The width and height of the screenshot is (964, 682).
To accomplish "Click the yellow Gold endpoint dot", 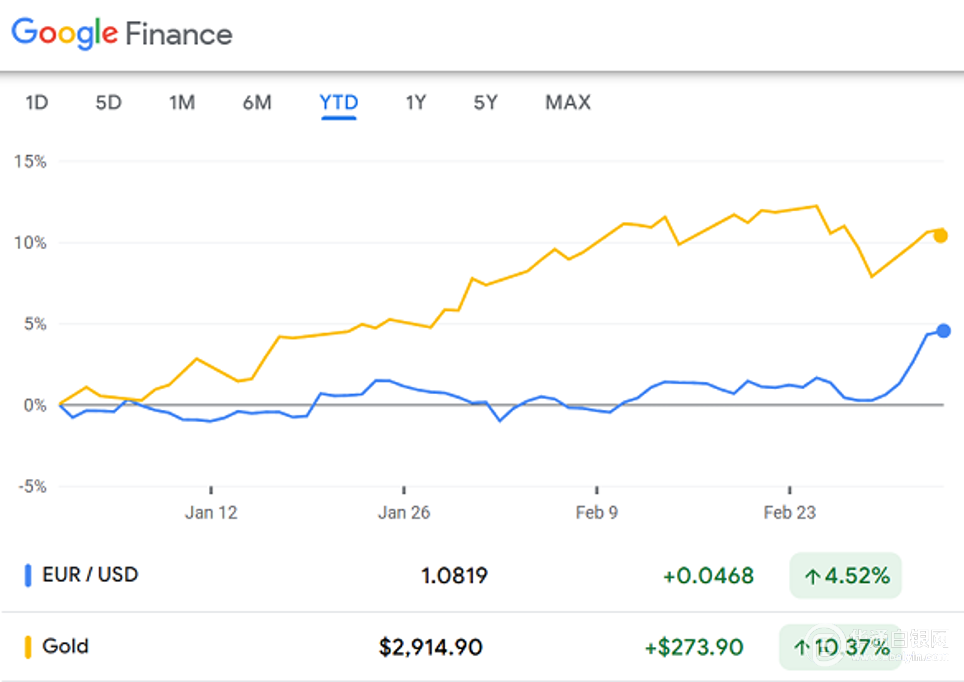I will tap(941, 236).
